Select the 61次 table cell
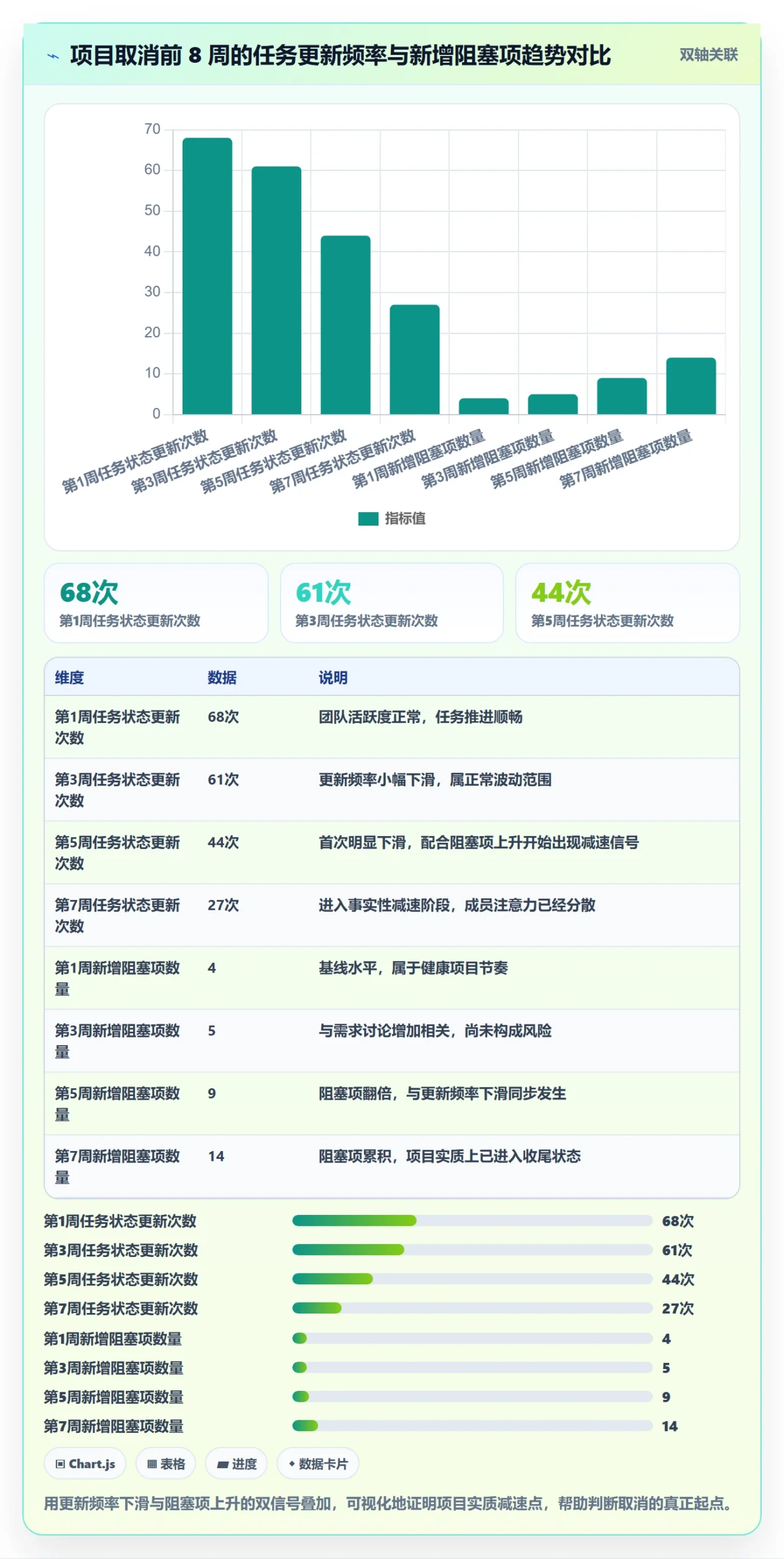The height and width of the screenshot is (1559, 784). pyautogui.click(x=223, y=779)
